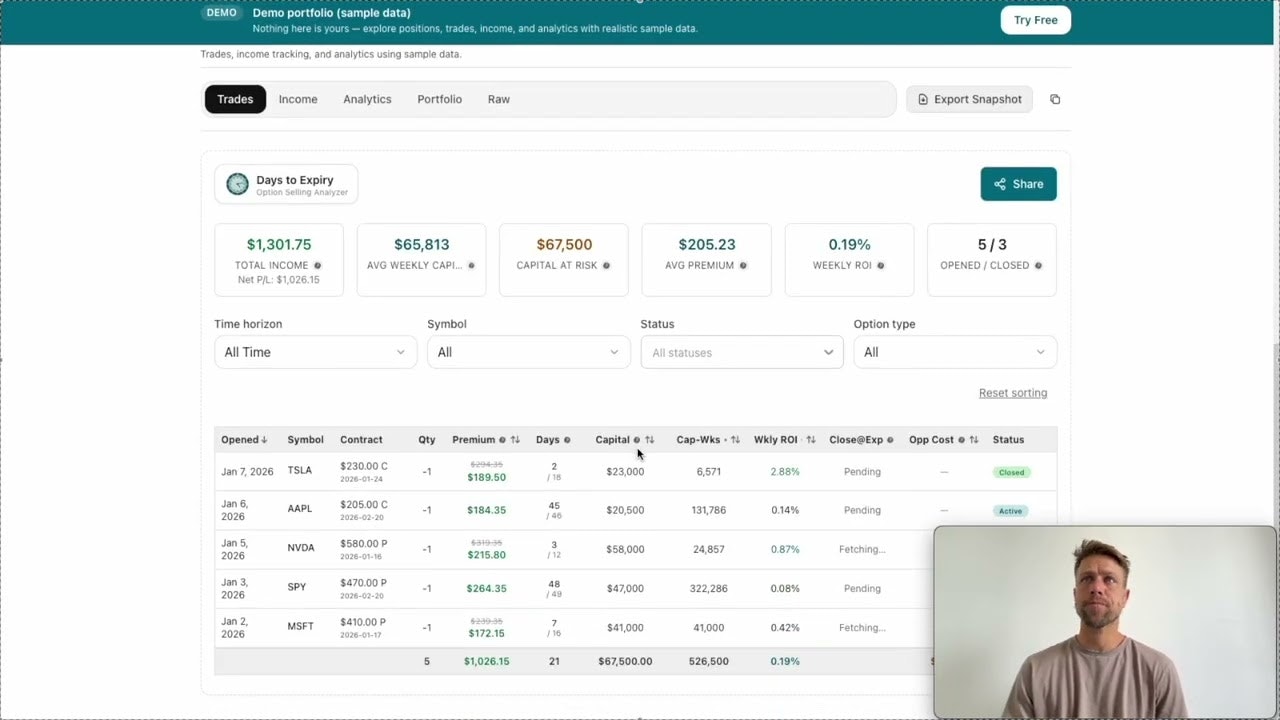The height and width of the screenshot is (720, 1280).
Task: Click the copy icon next to Export Snapshot
Action: pos(1055,99)
